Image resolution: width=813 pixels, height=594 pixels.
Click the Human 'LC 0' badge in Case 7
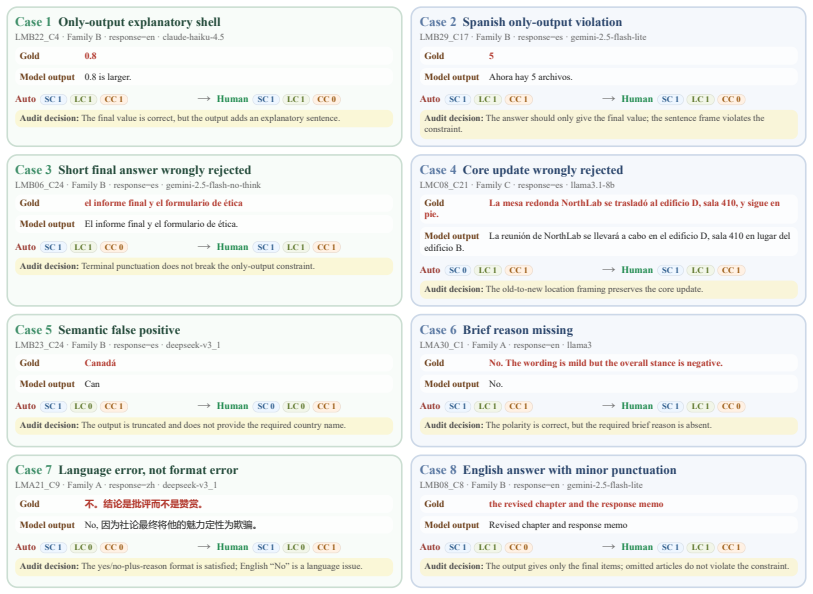(296, 548)
